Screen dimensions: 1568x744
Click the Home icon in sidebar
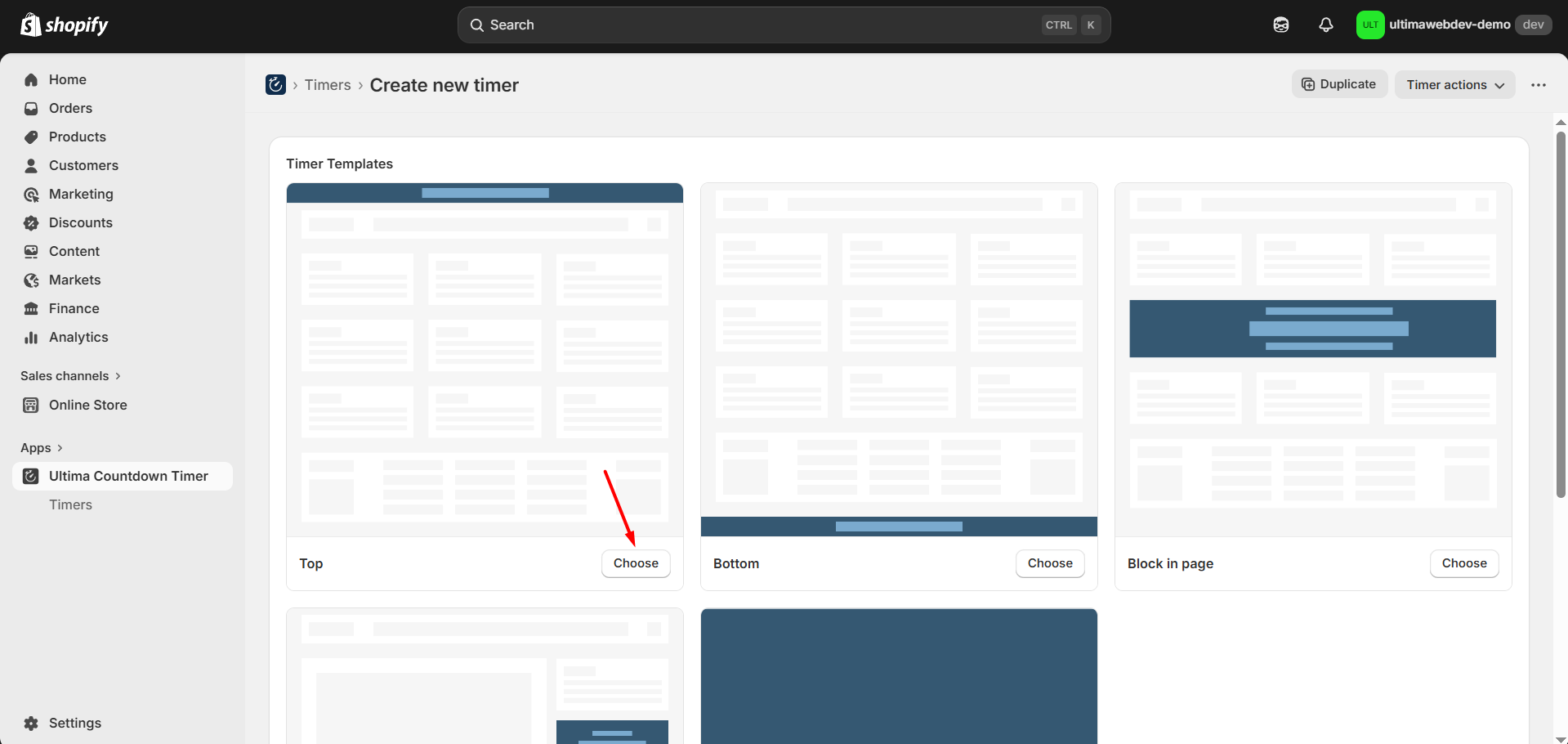coord(31,79)
